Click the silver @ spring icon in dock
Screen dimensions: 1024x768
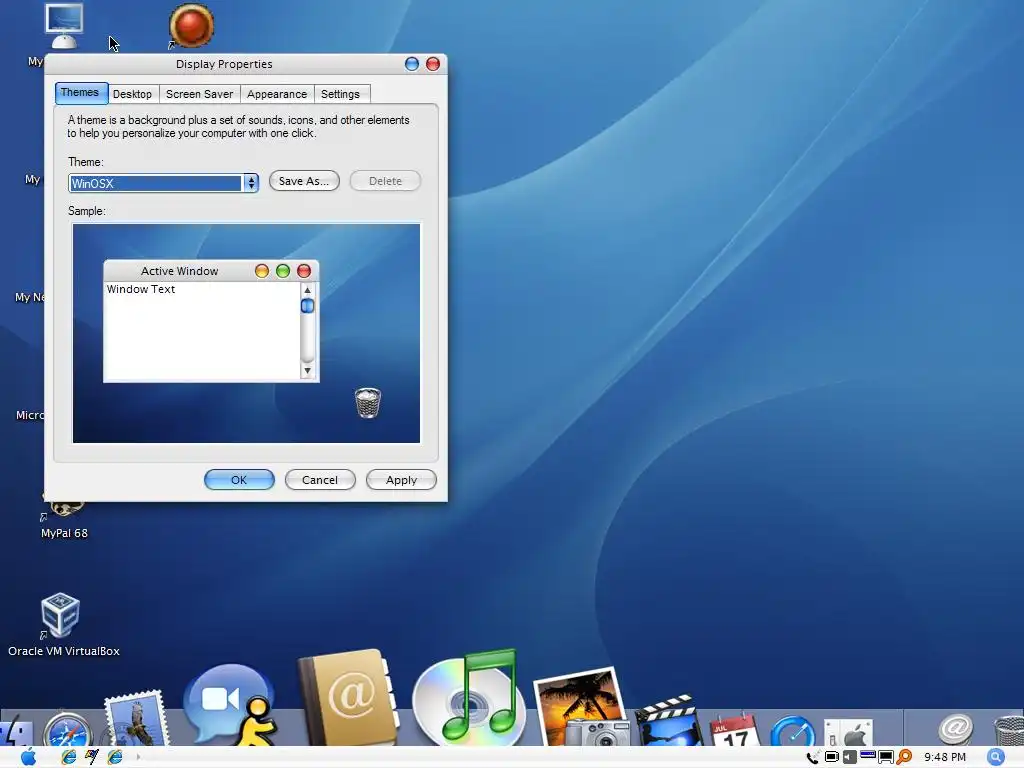(955, 728)
